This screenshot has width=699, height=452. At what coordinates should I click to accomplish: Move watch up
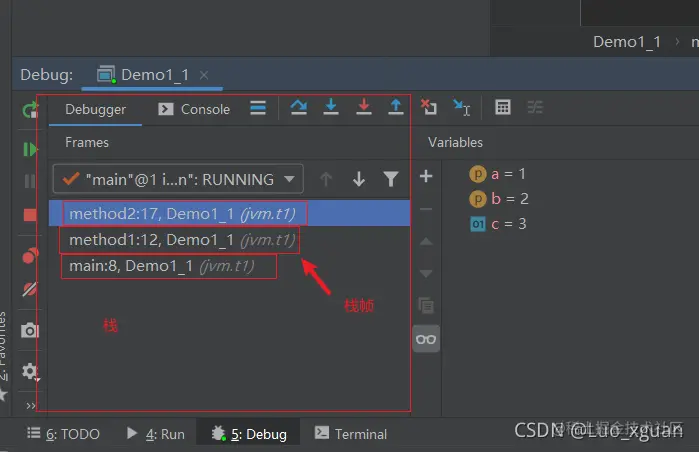click(426, 242)
